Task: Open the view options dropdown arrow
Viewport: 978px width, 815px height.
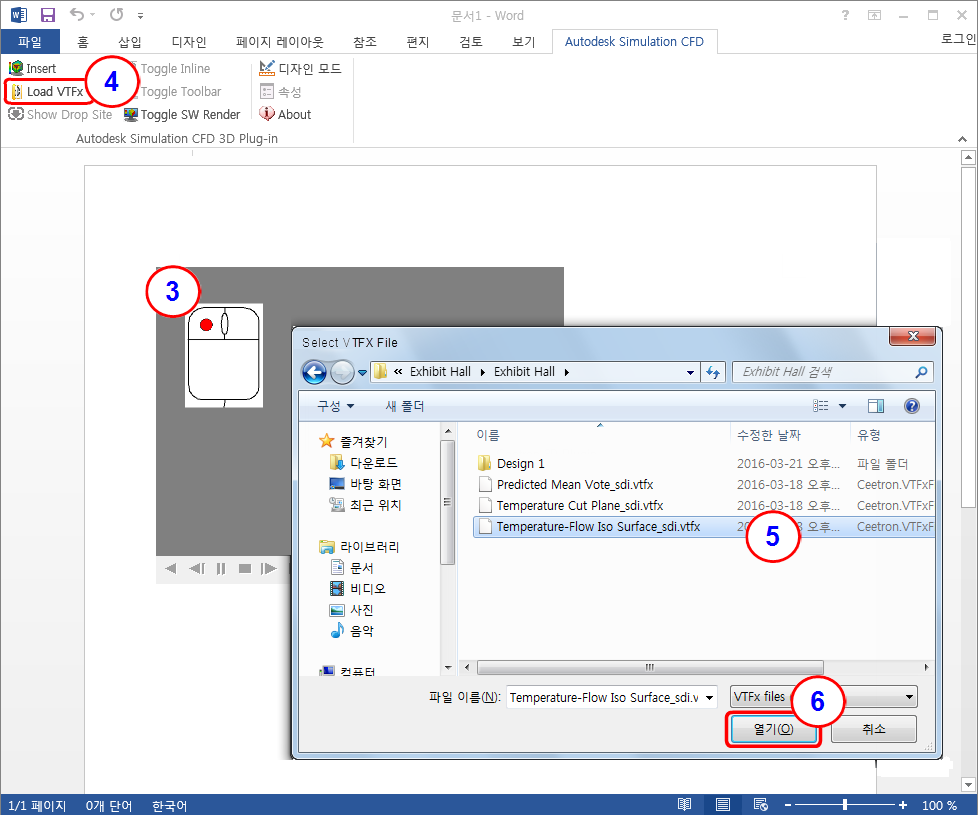Action: (x=843, y=407)
